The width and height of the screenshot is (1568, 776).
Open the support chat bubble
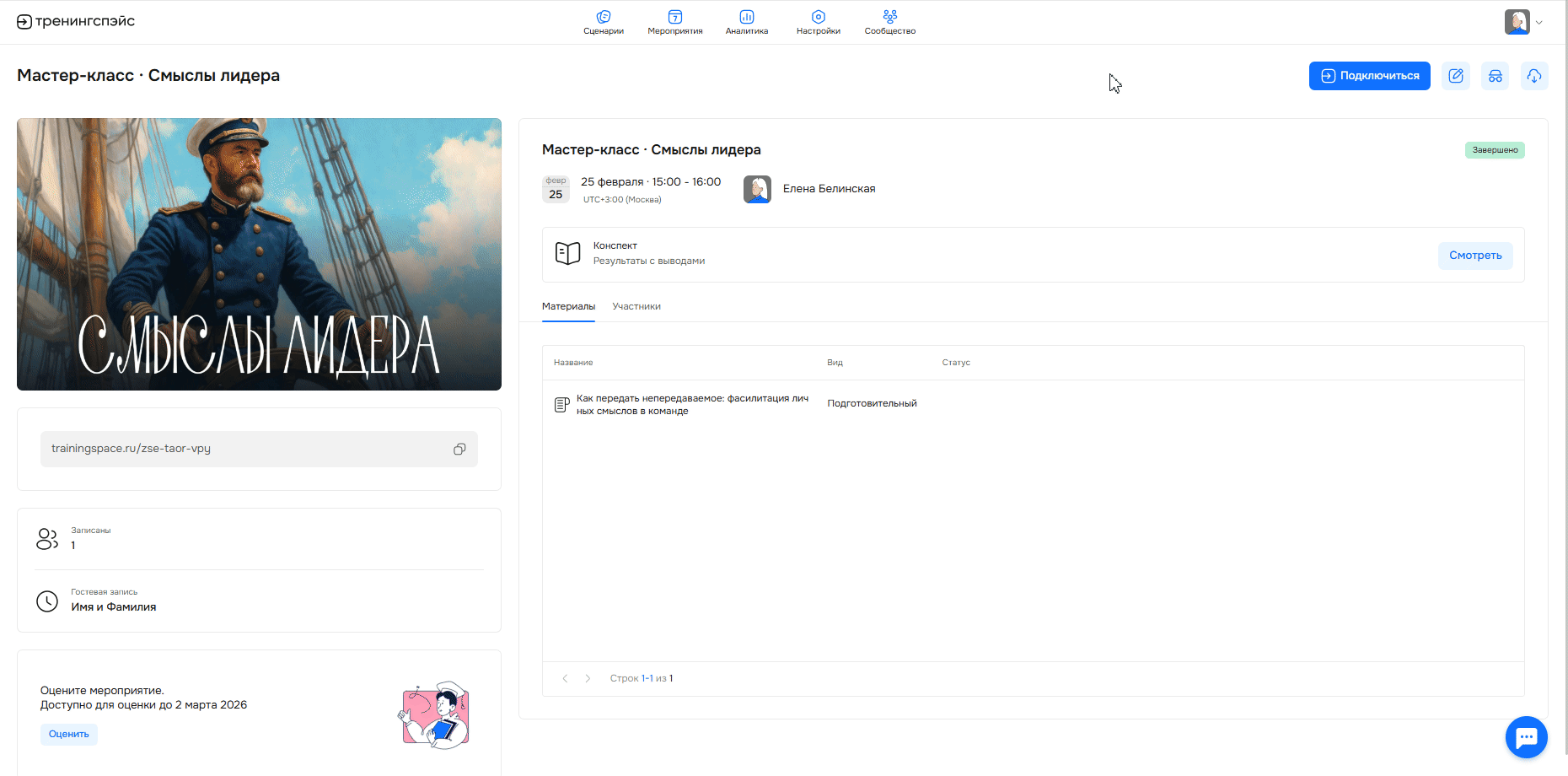[1526, 737]
